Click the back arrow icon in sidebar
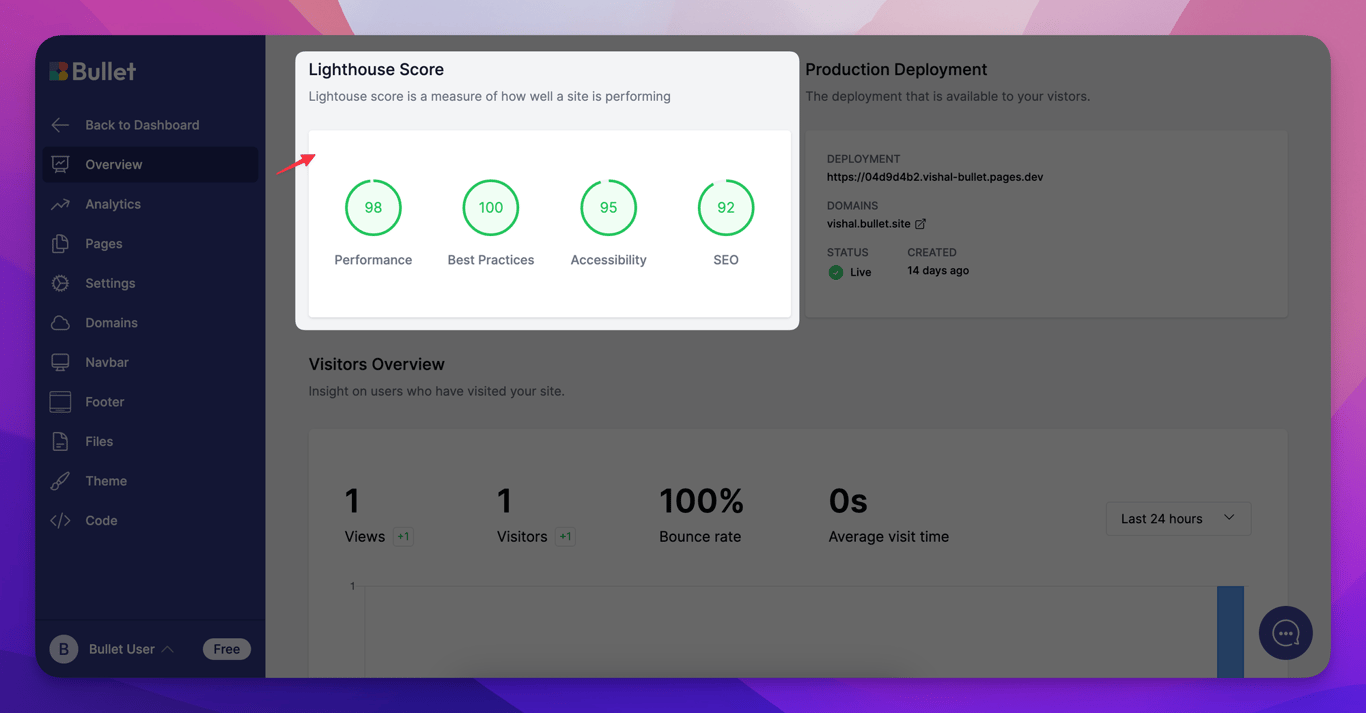Image resolution: width=1366 pixels, height=713 pixels. pos(60,125)
